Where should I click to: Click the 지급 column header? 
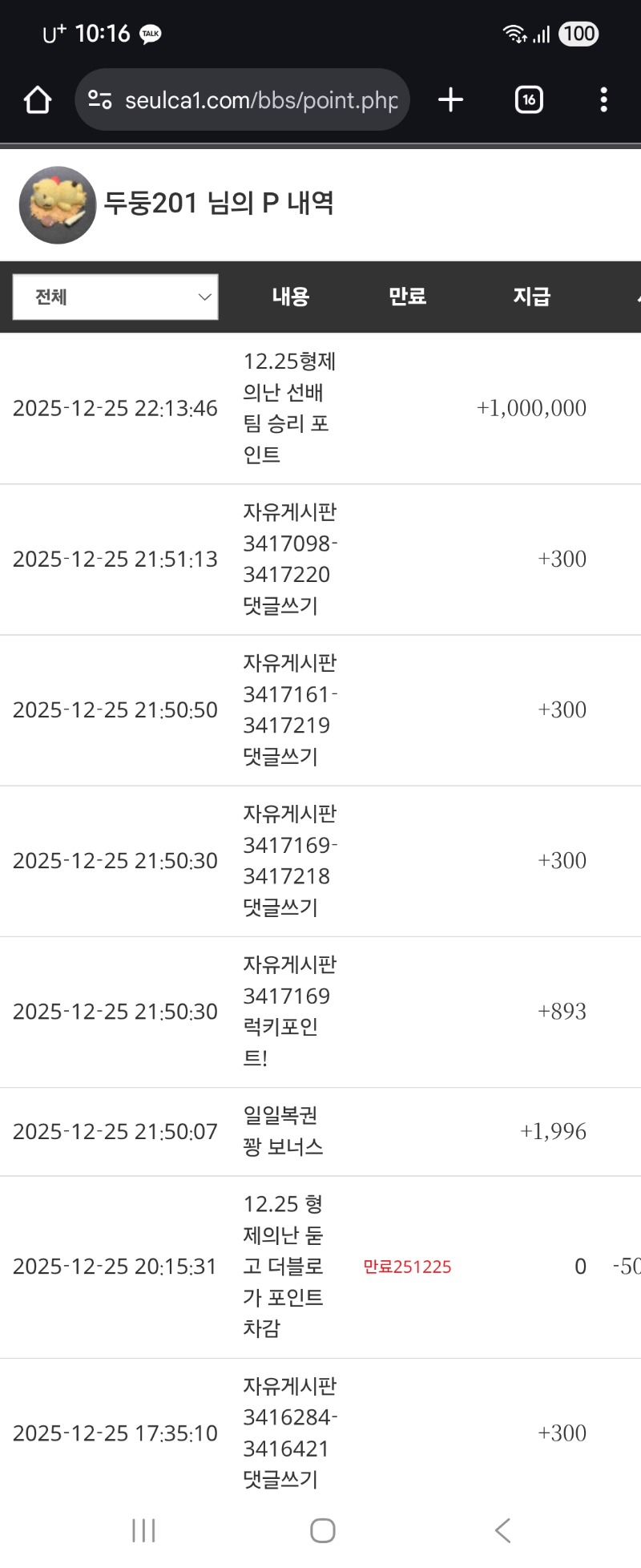(x=531, y=297)
